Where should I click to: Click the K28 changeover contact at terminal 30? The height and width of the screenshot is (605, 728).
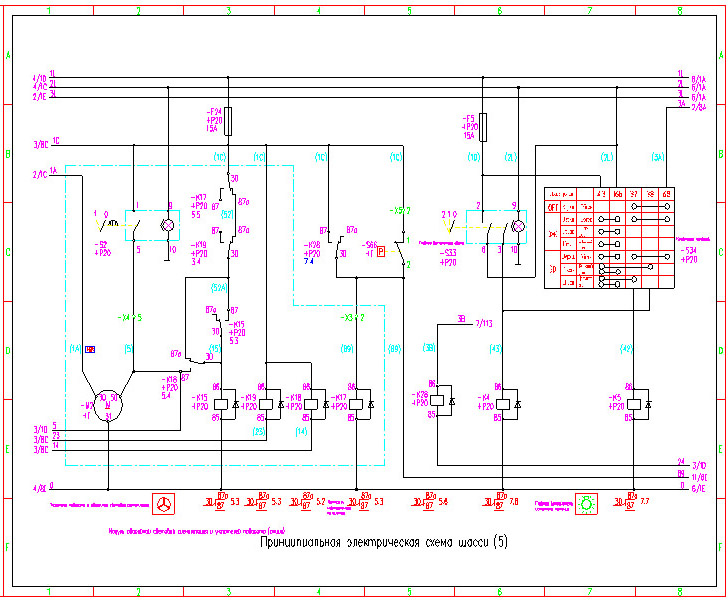point(338,247)
